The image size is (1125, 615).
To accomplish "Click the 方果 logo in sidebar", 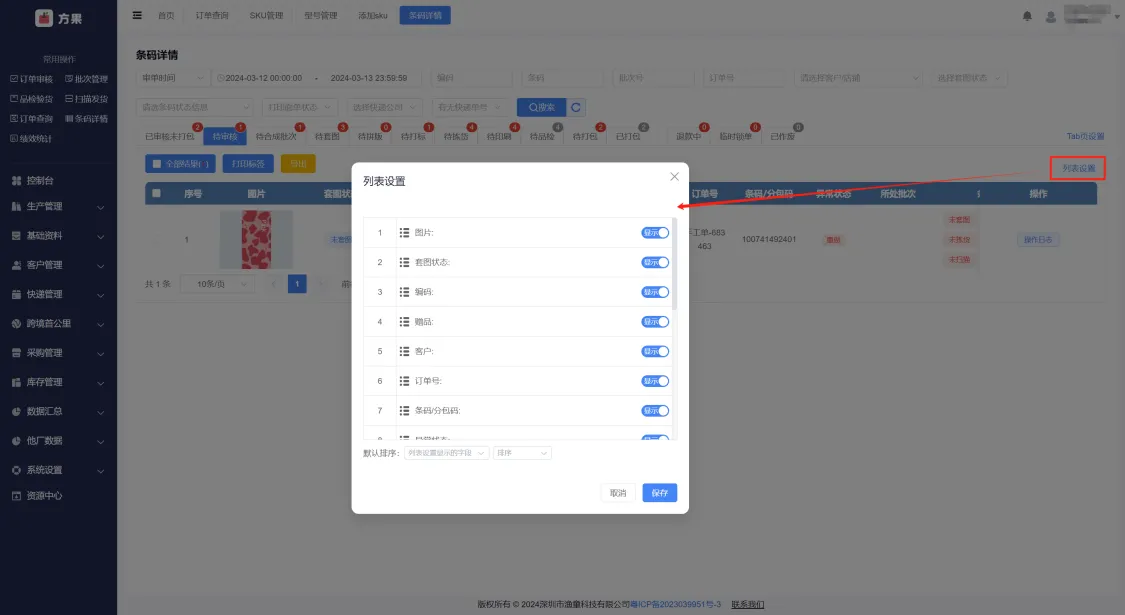I will 59,18.
